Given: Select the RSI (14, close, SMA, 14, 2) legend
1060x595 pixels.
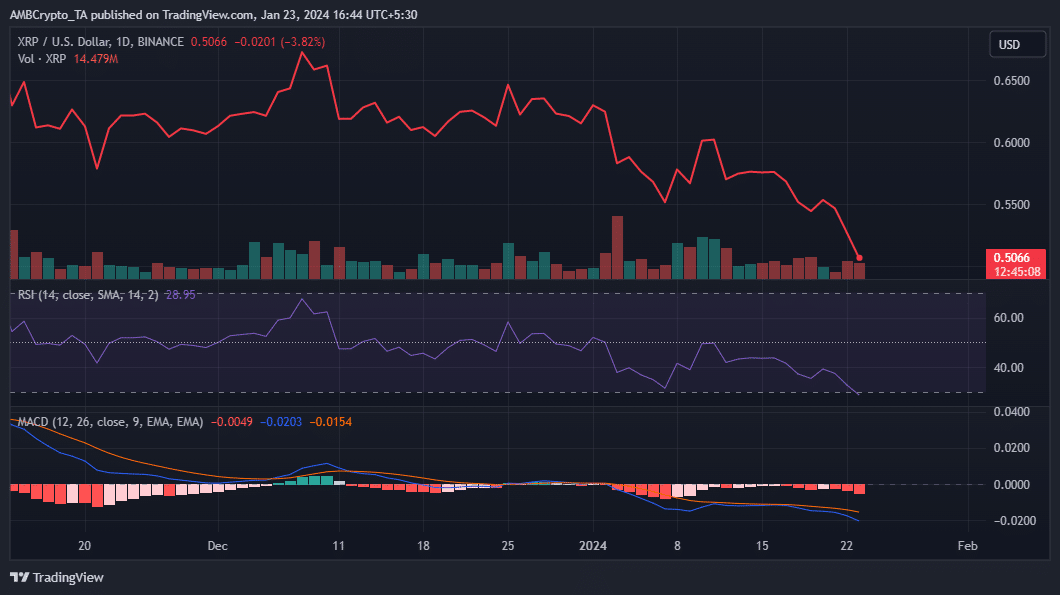Looking at the screenshot, I should [x=88, y=295].
